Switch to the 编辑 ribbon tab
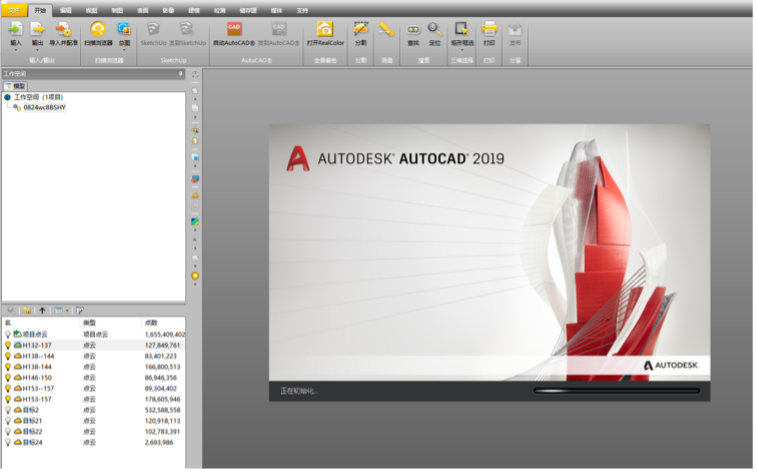Viewport: 757px width, 473px height. tap(66, 10)
